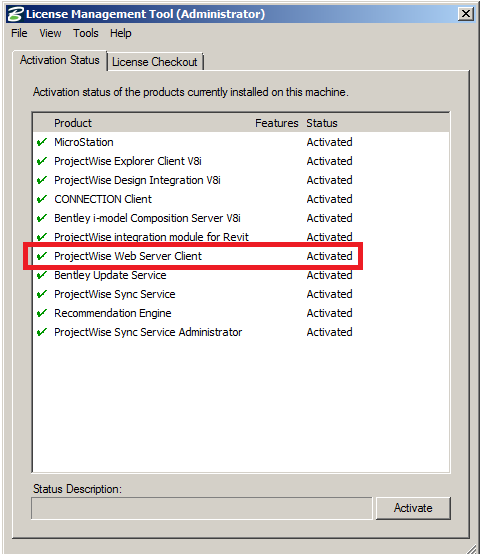Click the checkmark beside ProjectWise Design Integration V8i

(42, 180)
